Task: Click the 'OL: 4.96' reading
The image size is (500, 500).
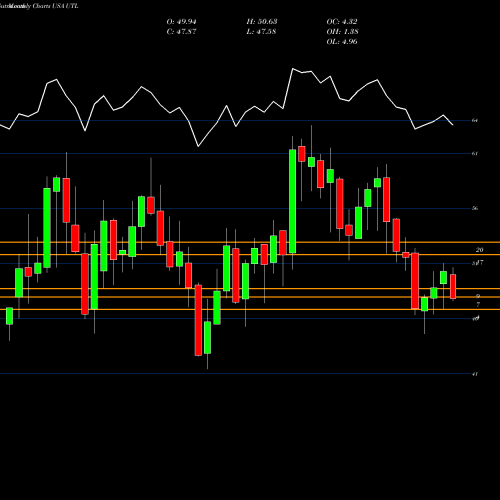Action: (342, 42)
